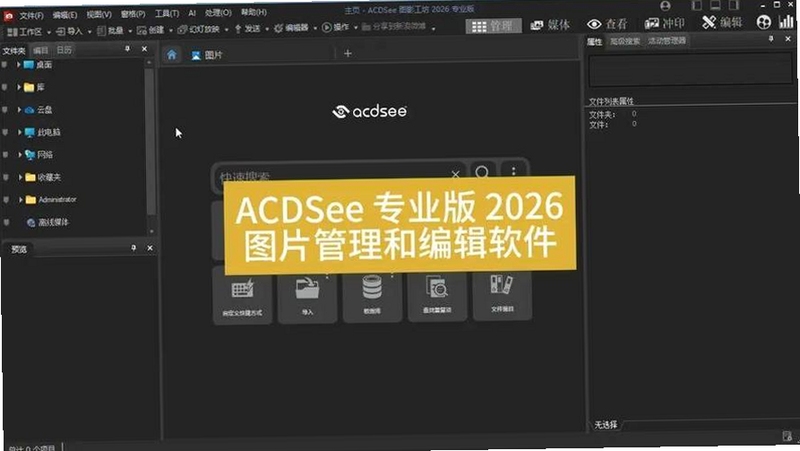Expand the 操作 dropdown arrow
Image resolution: width=800 pixels, height=451 pixels.
point(356,28)
